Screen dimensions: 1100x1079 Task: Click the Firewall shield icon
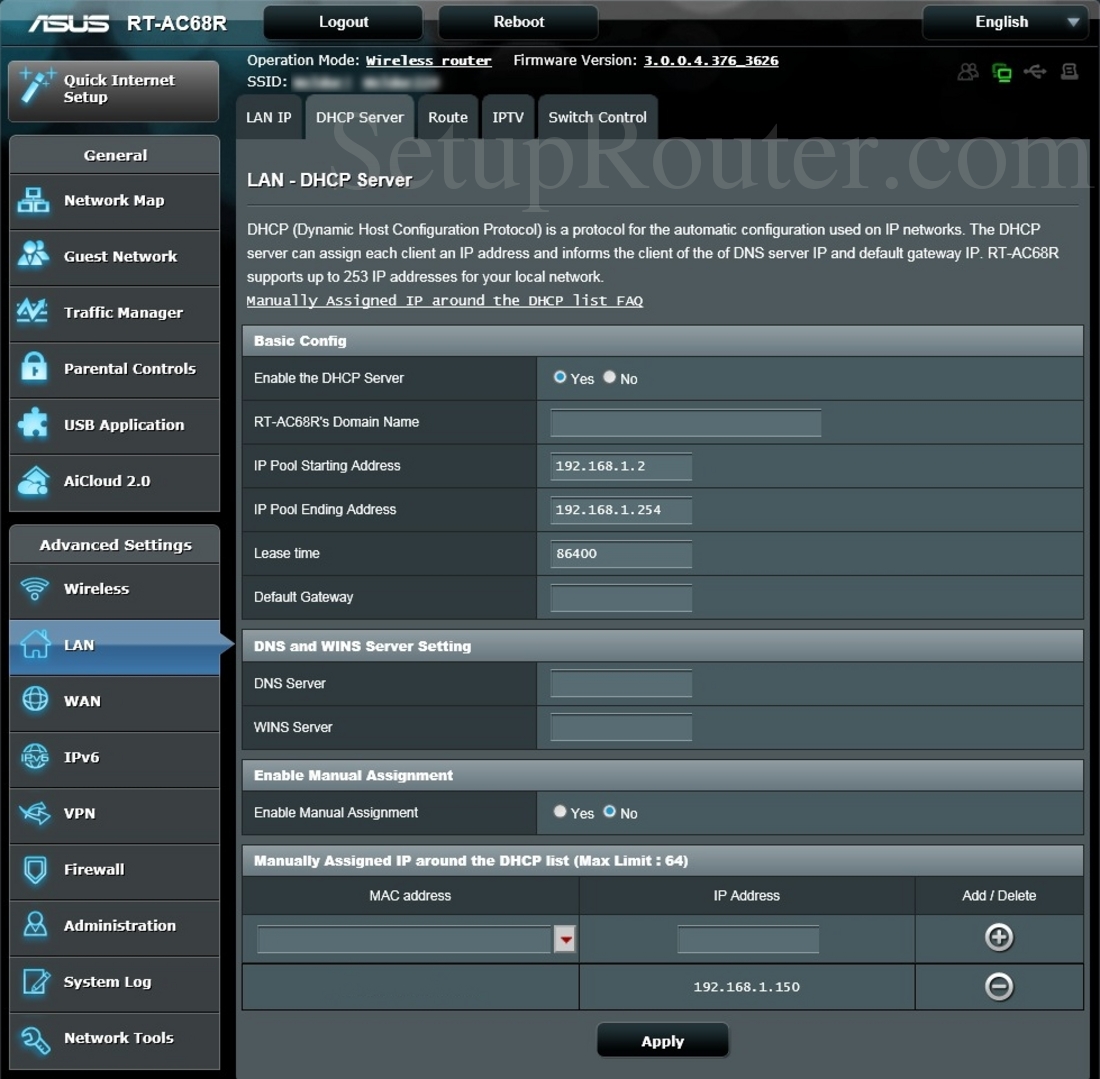[x=34, y=869]
